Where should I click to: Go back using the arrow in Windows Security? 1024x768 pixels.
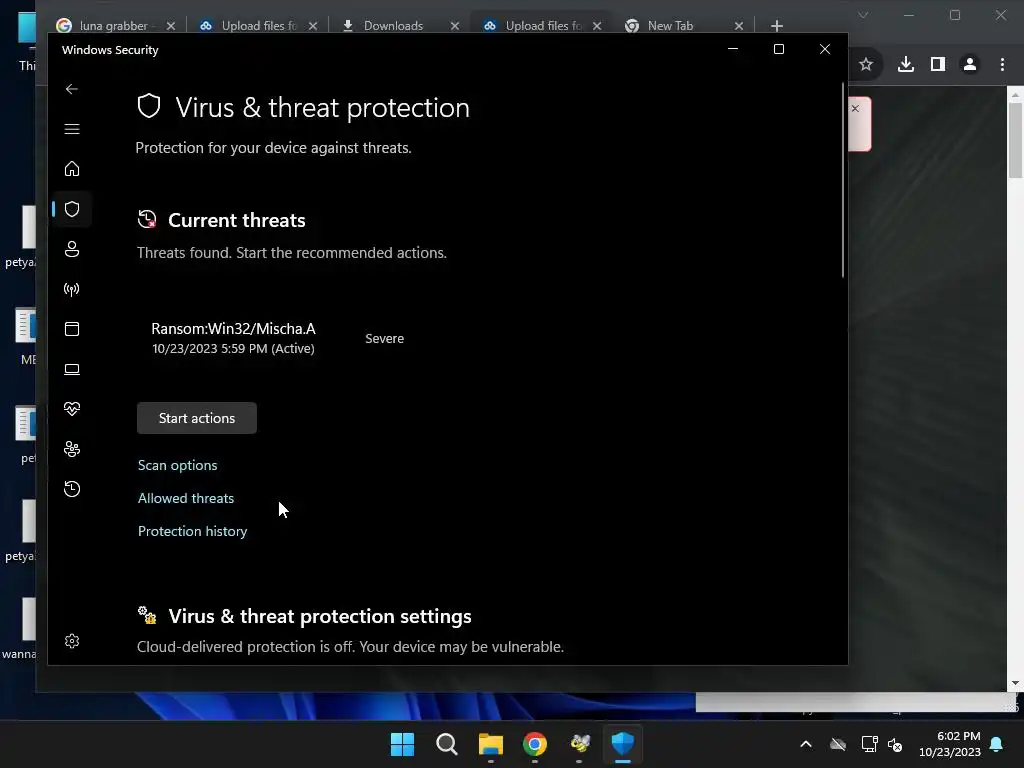point(72,89)
